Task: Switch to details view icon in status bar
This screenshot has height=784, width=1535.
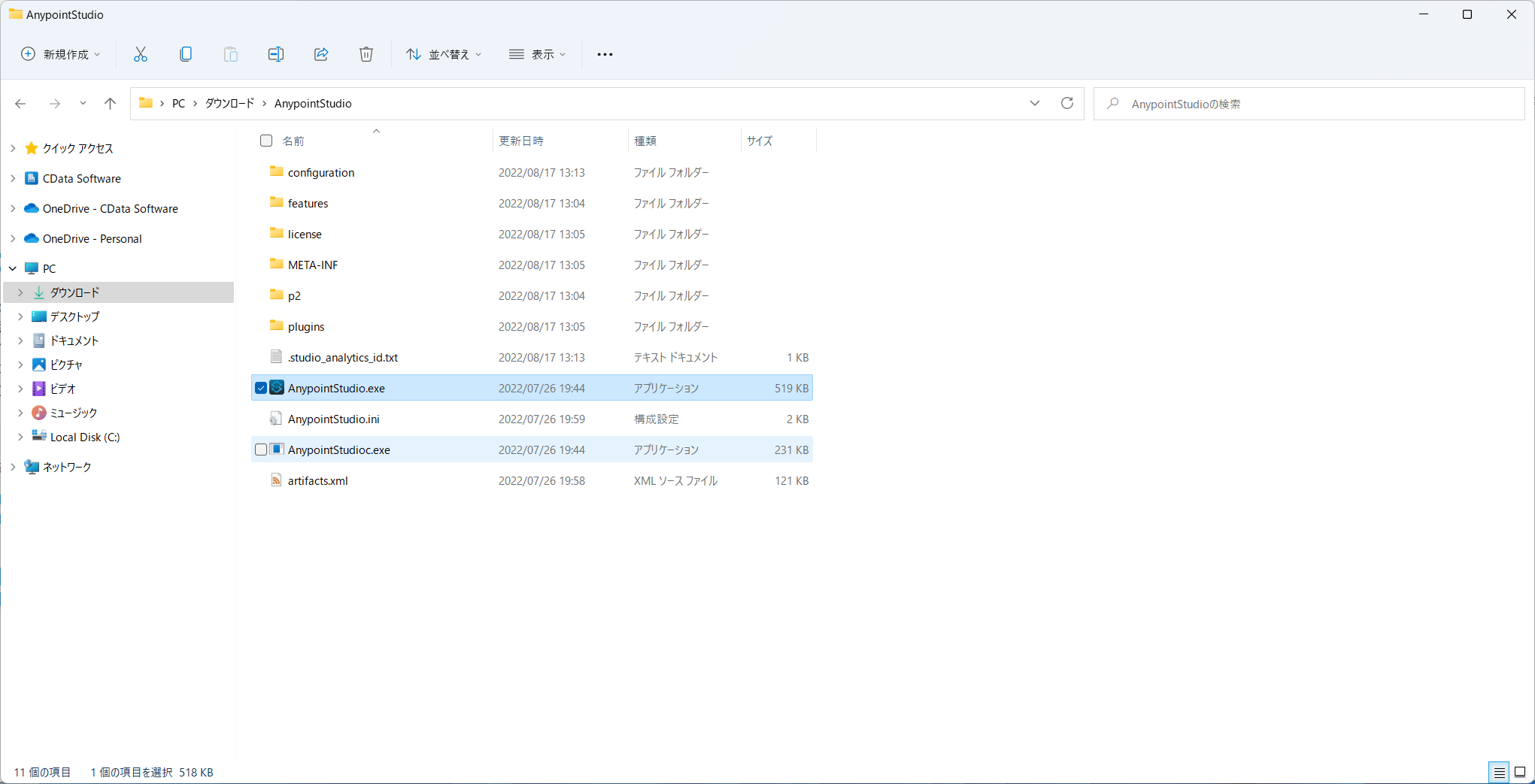Action: [x=1499, y=772]
